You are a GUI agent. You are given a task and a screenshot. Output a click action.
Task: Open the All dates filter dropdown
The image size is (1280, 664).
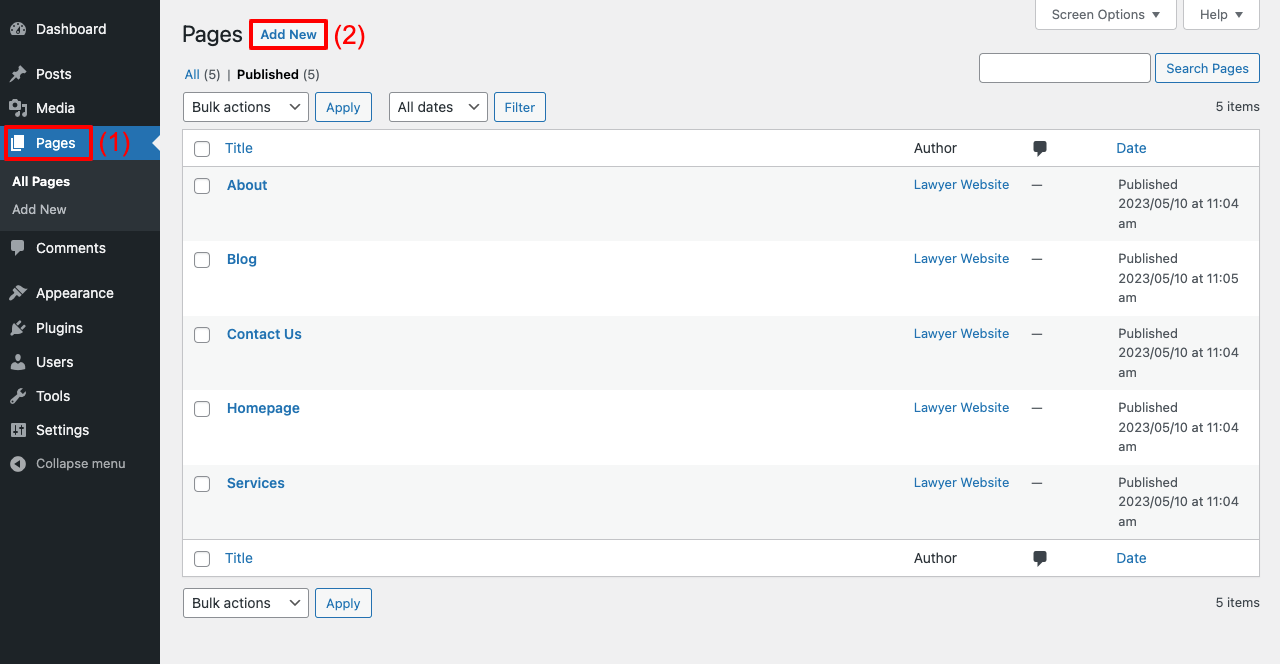(x=438, y=107)
